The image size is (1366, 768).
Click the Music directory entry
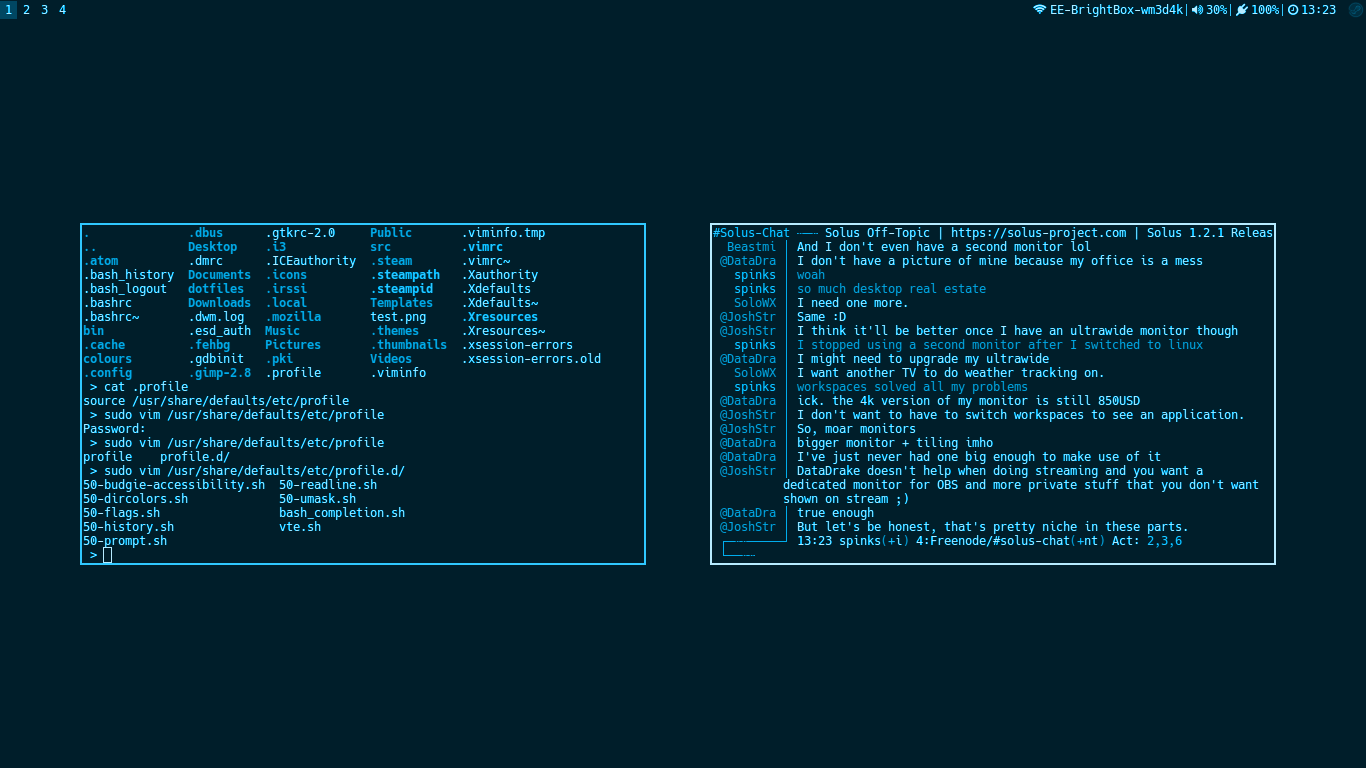coord(282,331)
